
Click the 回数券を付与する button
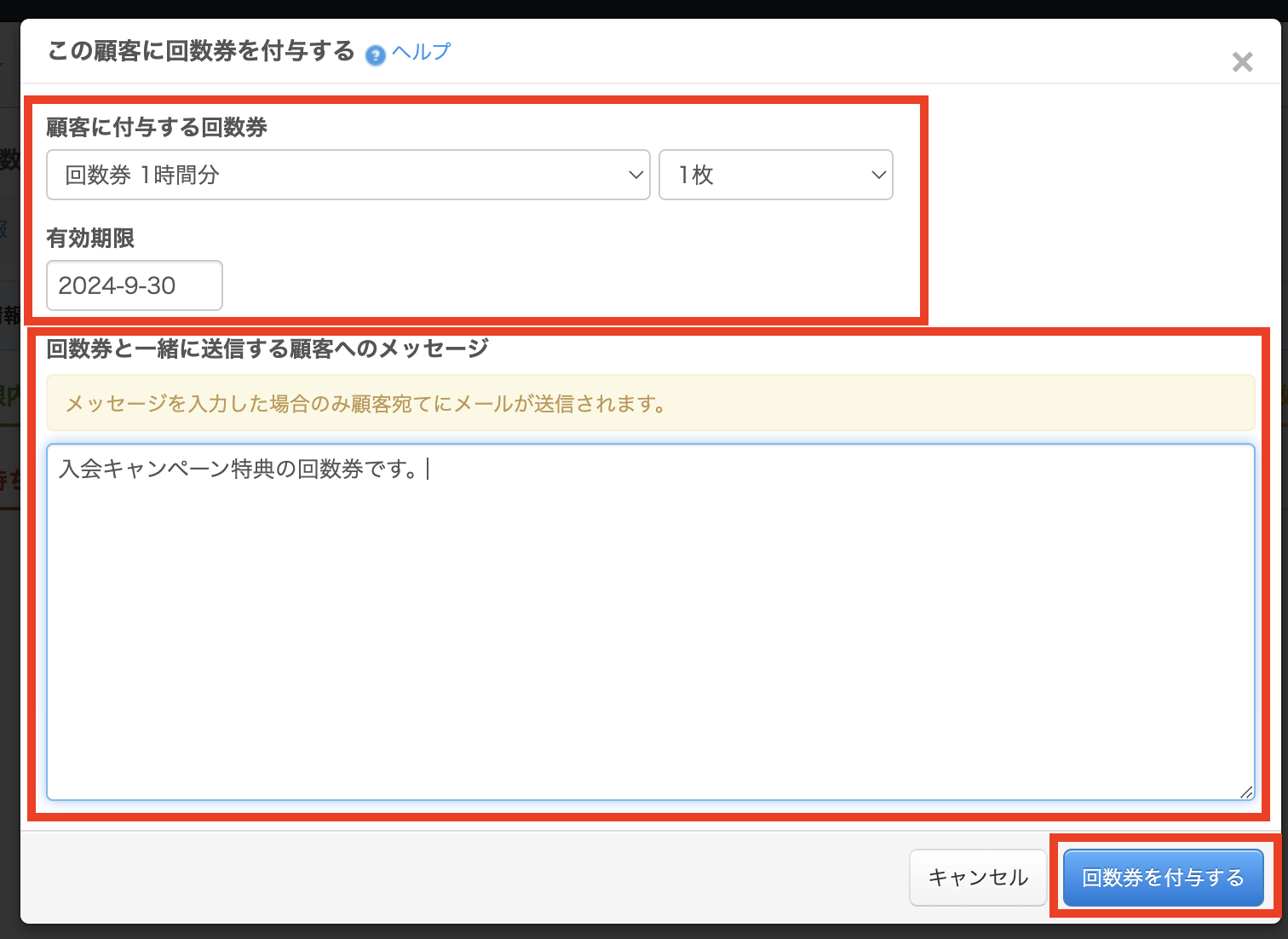[1163, 878]
